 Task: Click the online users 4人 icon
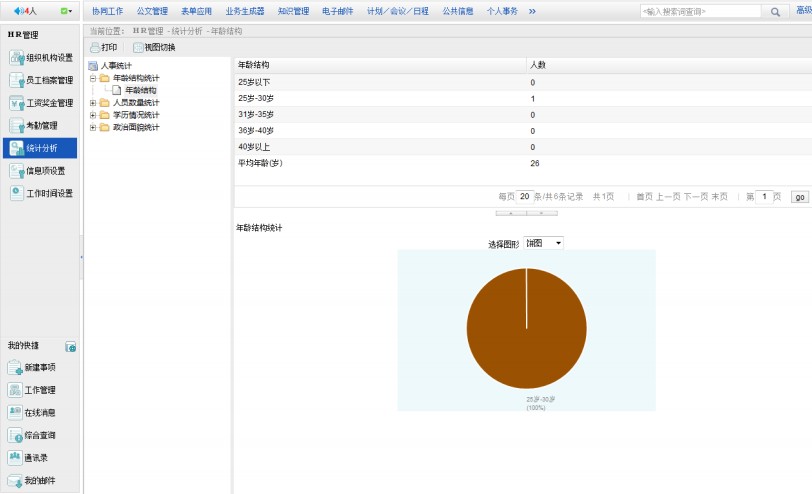tap(25, 11)
